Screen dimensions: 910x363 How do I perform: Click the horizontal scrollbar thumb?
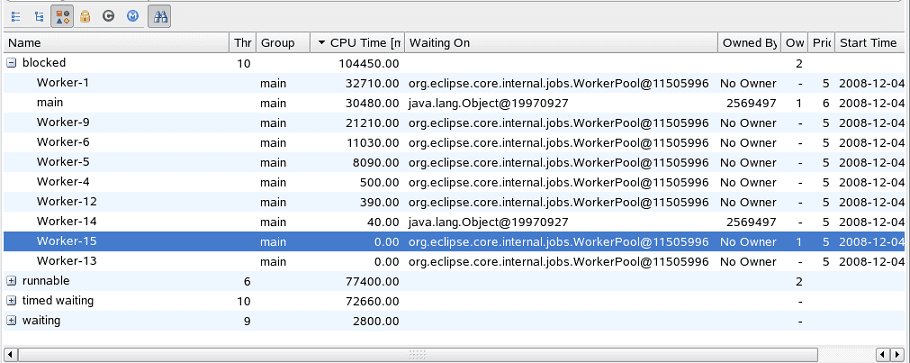point(417,354)
